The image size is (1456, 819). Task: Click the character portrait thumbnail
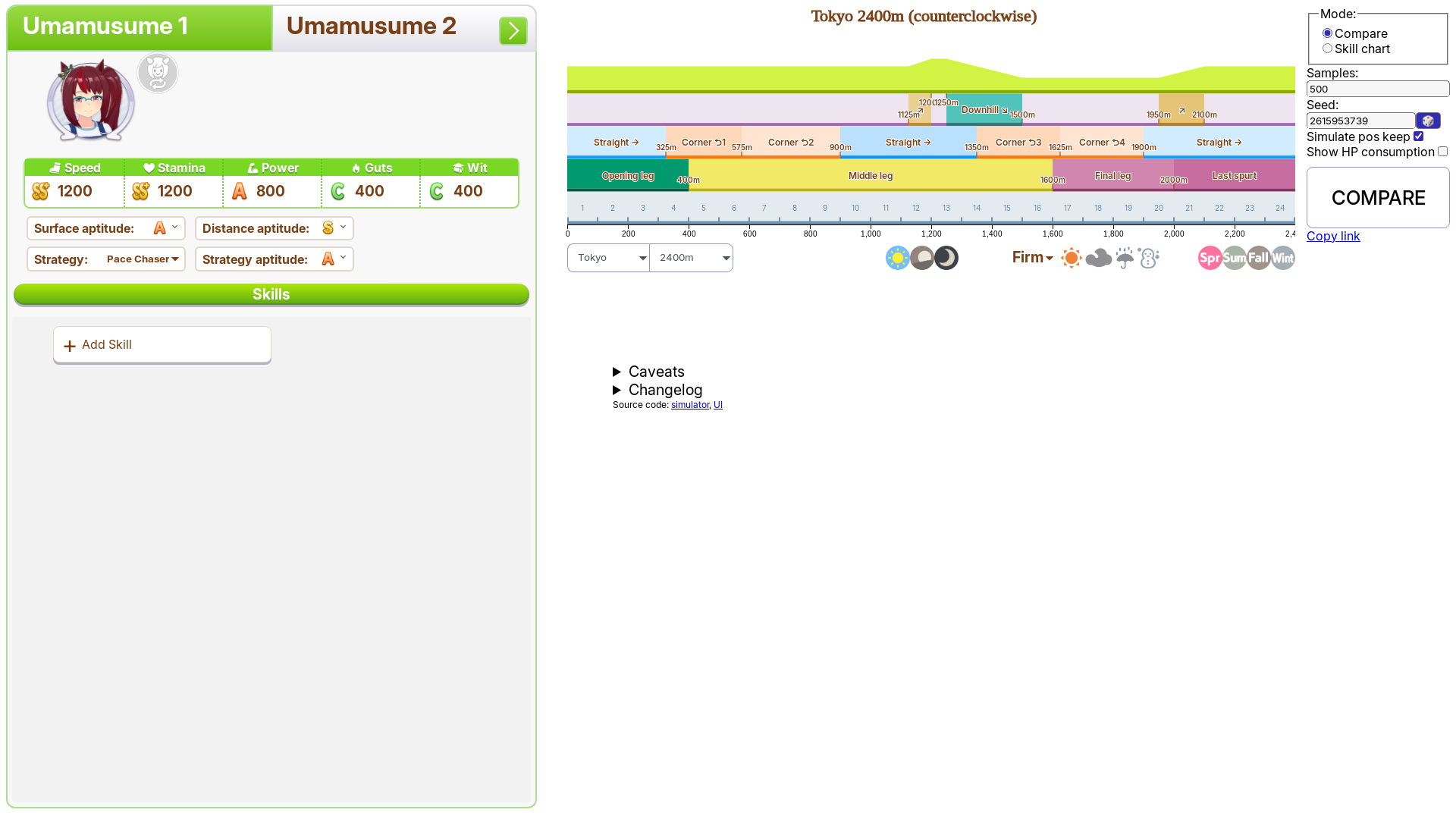(x=90, y=101)
